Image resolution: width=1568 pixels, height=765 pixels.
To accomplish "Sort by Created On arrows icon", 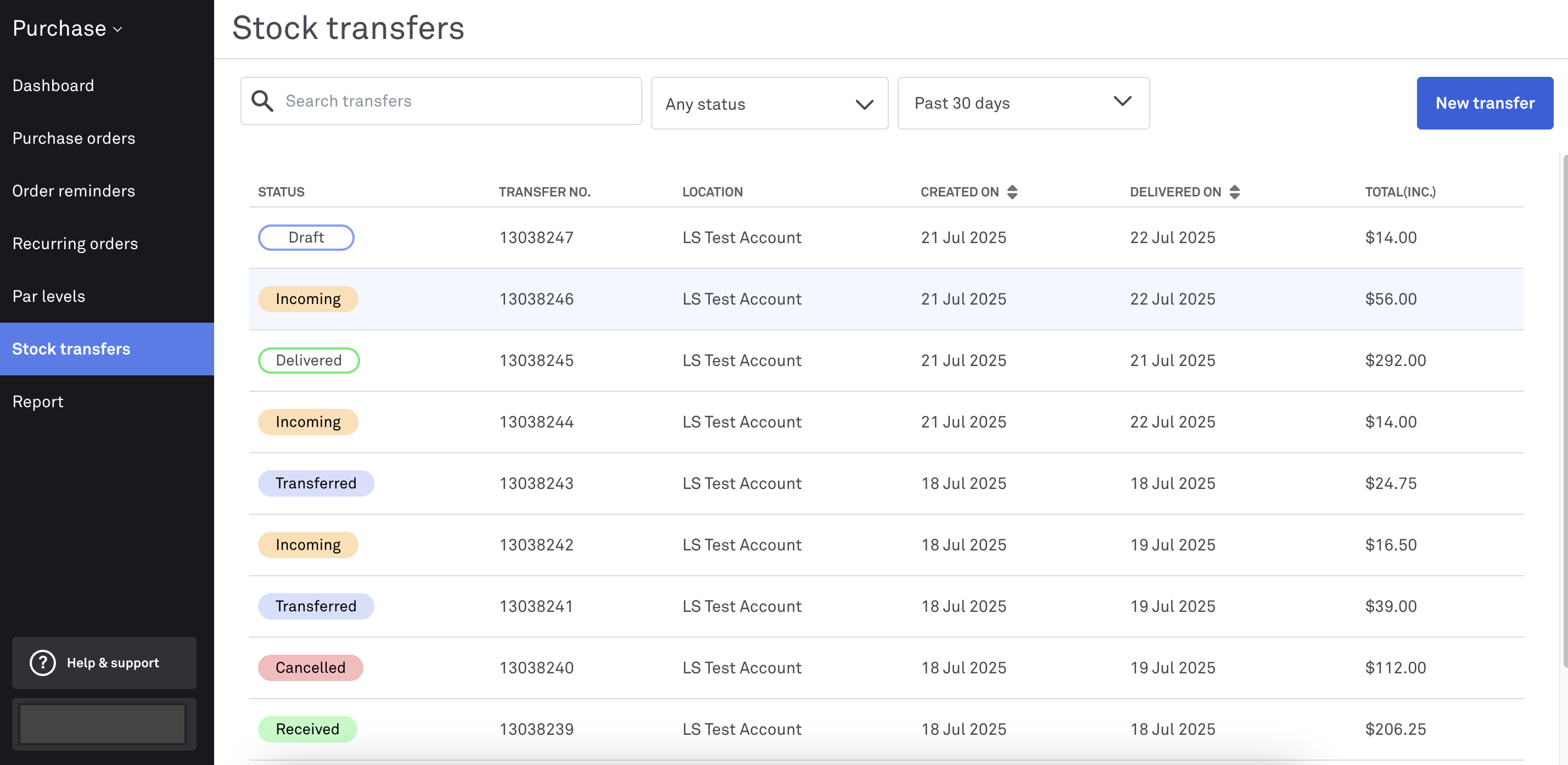I will [x=1012, y=192].
